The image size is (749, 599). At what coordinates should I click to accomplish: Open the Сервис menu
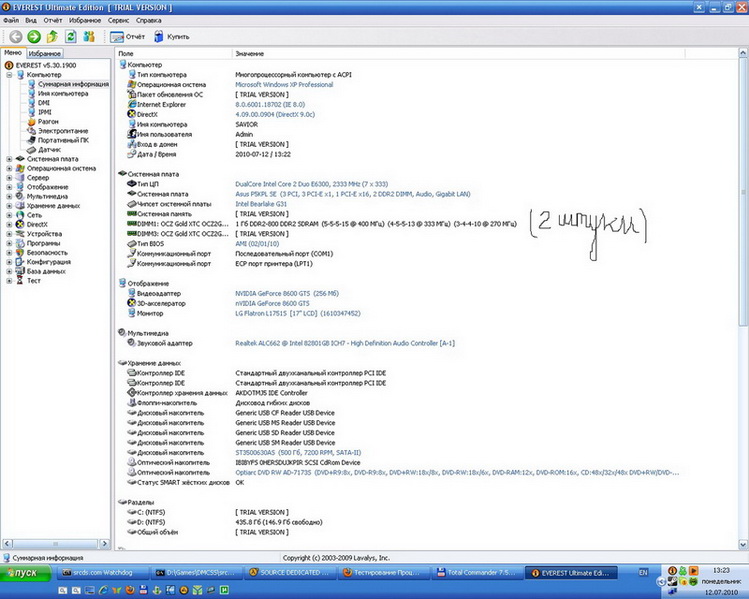(117, 20)
